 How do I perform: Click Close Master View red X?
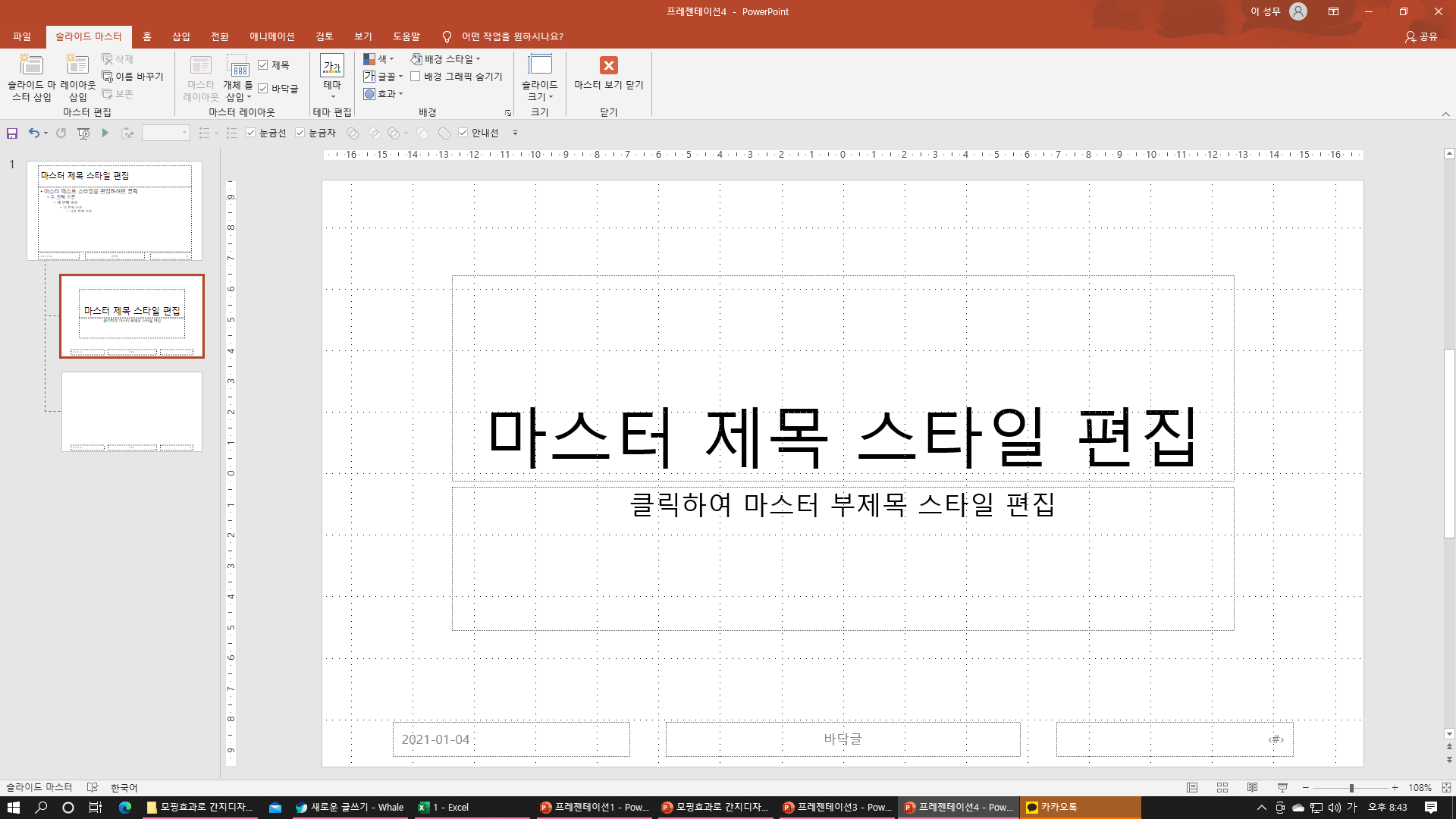click(x=608, y=66)
